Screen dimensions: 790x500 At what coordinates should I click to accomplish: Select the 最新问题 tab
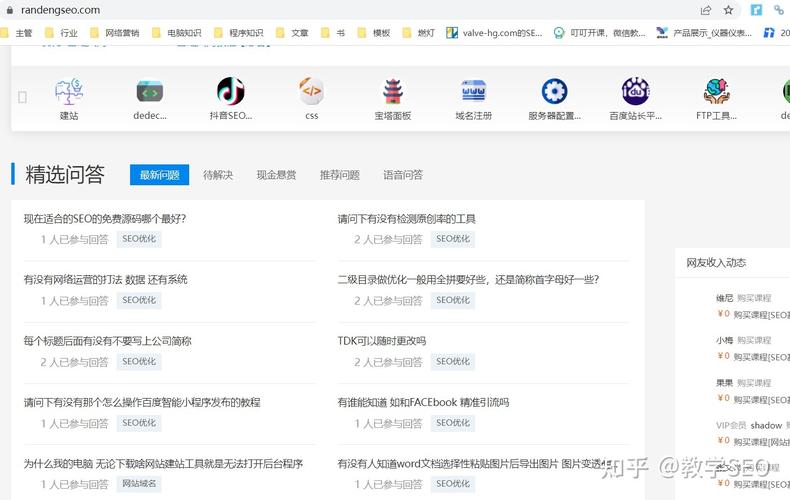(159, 175)
